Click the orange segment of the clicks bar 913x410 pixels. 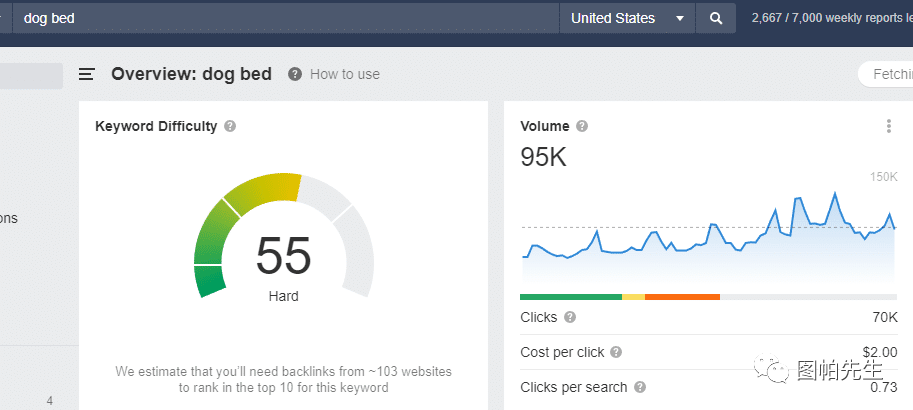point(682,297)
